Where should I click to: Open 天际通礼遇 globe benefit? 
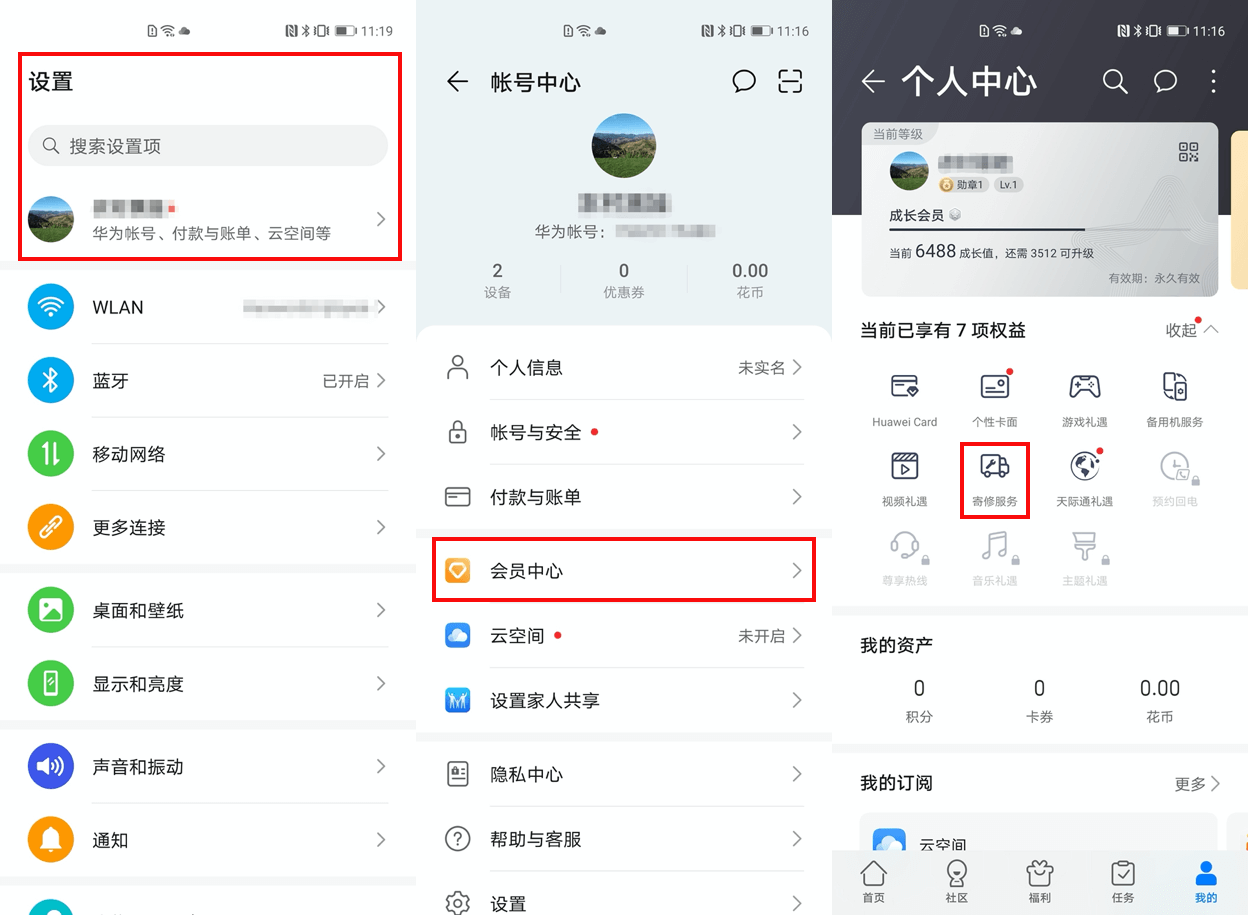1085,479
